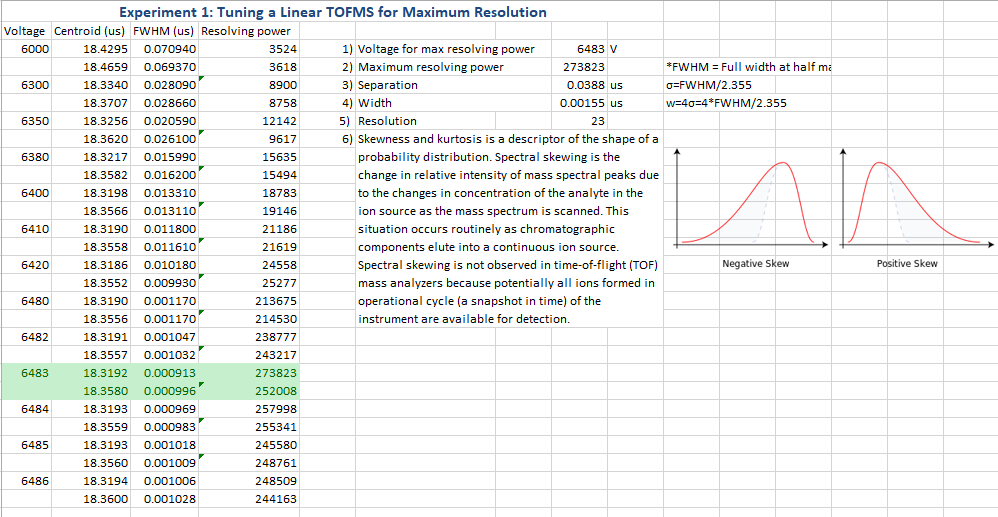Image resolution: width=998 pixels, height=517 pixels.
Task: Click the Voltage column header cell
Action: click(x=25, y=31)
